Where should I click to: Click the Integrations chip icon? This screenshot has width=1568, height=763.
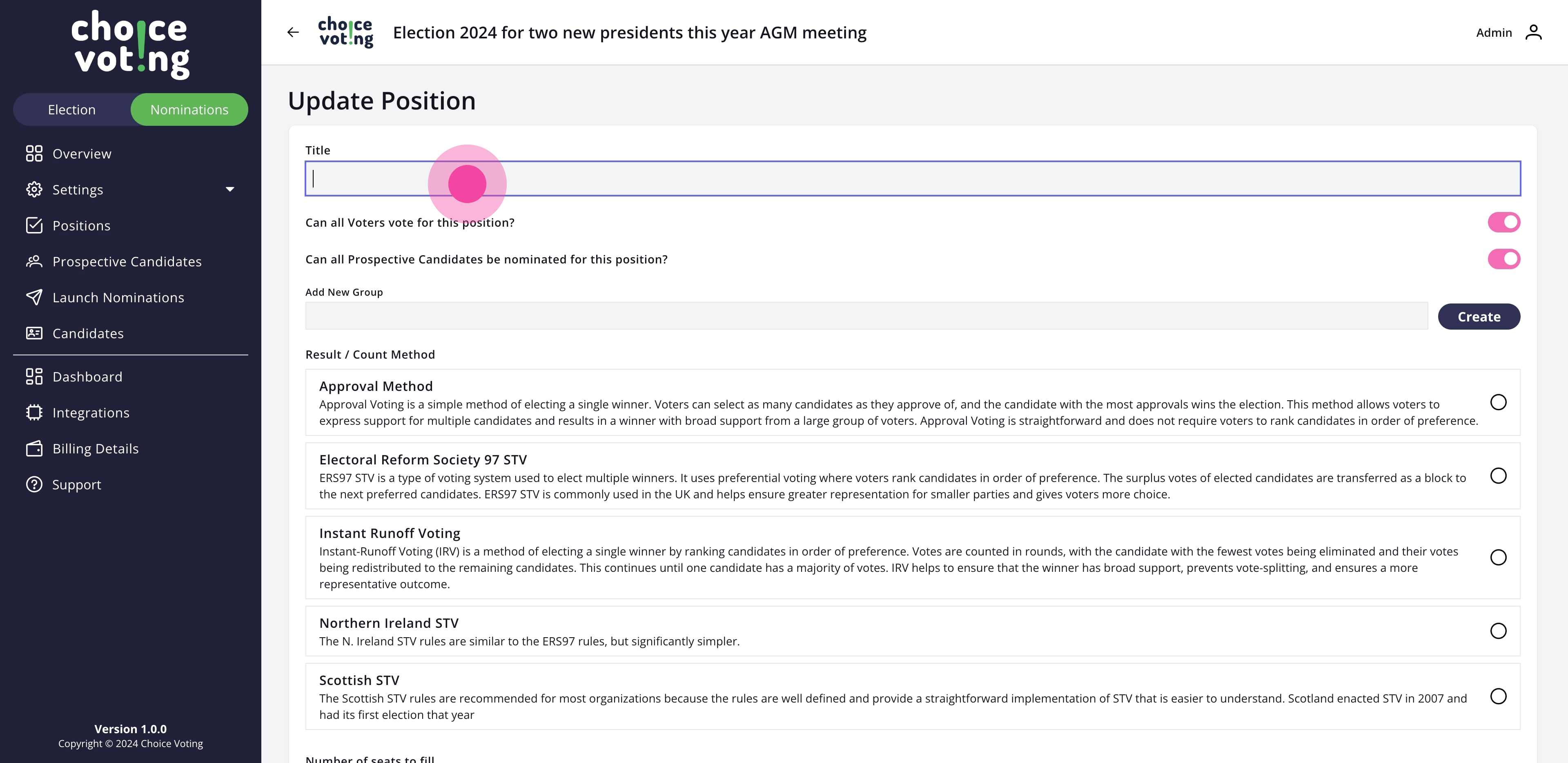pyautogui.click(x=34, y=412)
